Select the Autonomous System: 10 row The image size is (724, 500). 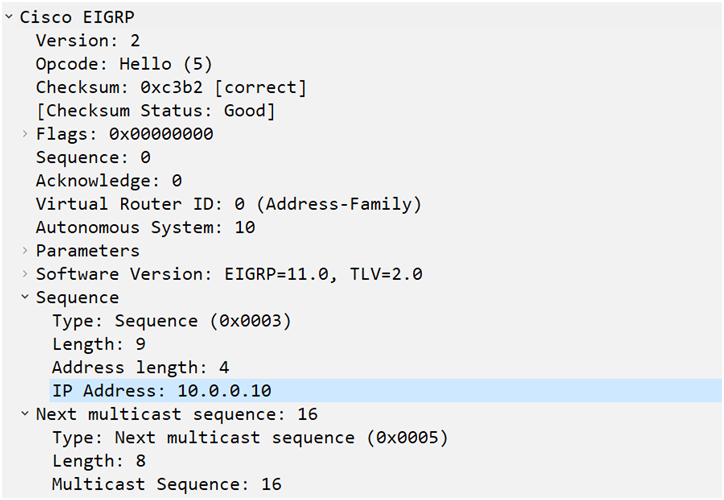145,228
